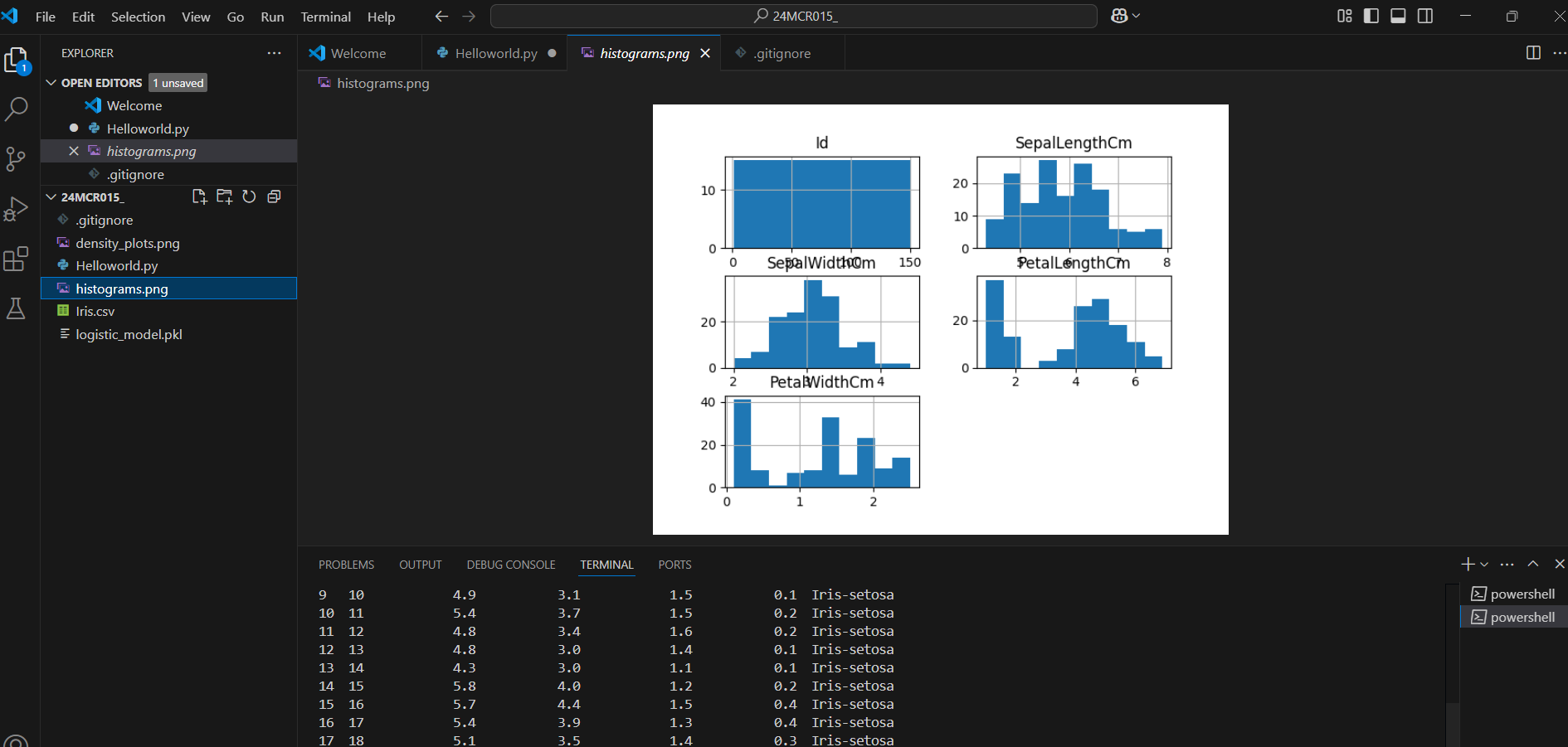The width and height of the screenshot is (1568, 747).
Task: Open density_plots.png in explorer
Action: 169,243
